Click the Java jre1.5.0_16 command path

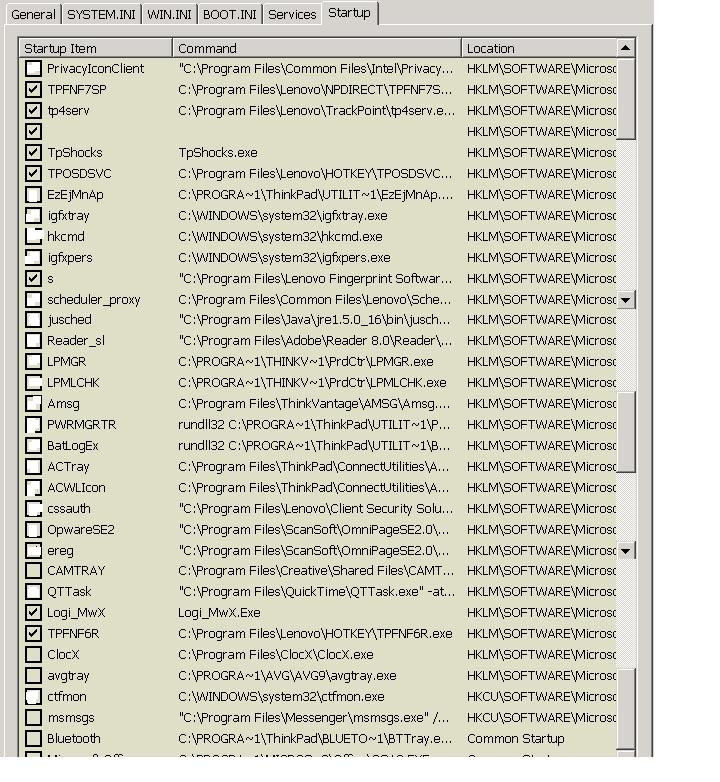(x=314, y=319)
